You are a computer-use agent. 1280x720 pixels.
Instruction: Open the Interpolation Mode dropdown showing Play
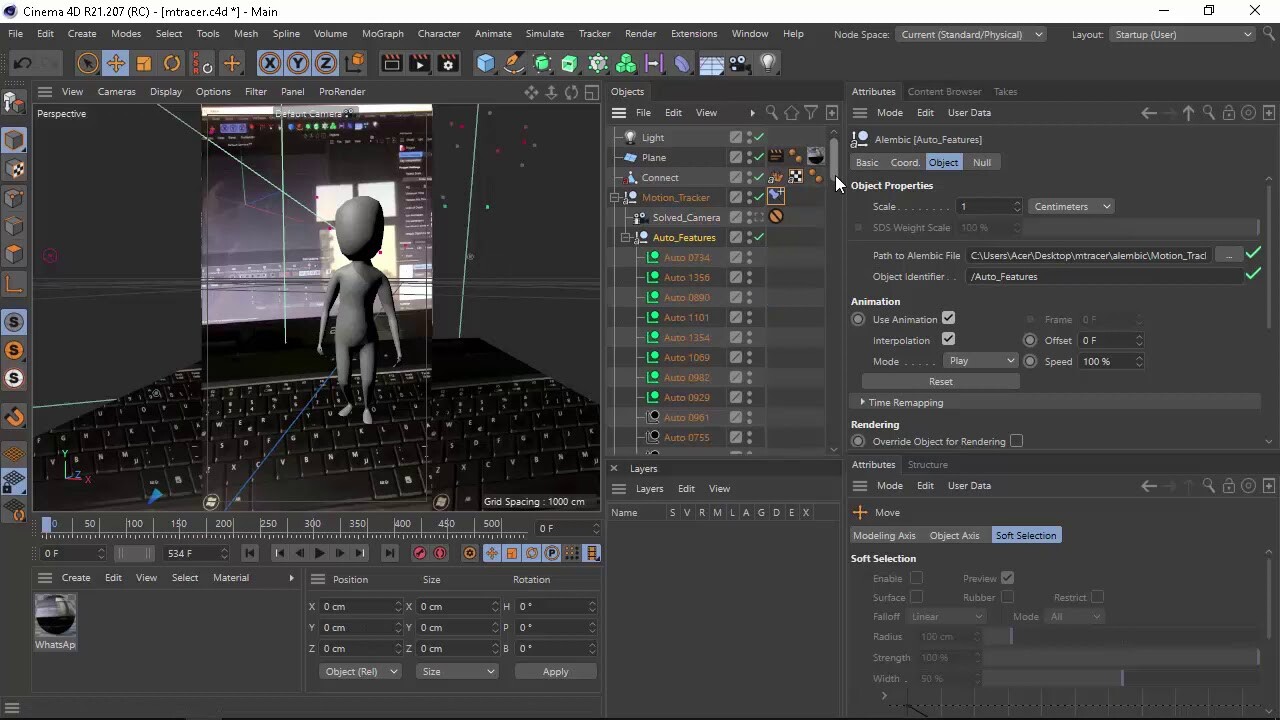pyautogui.click(x=979, y=360)
